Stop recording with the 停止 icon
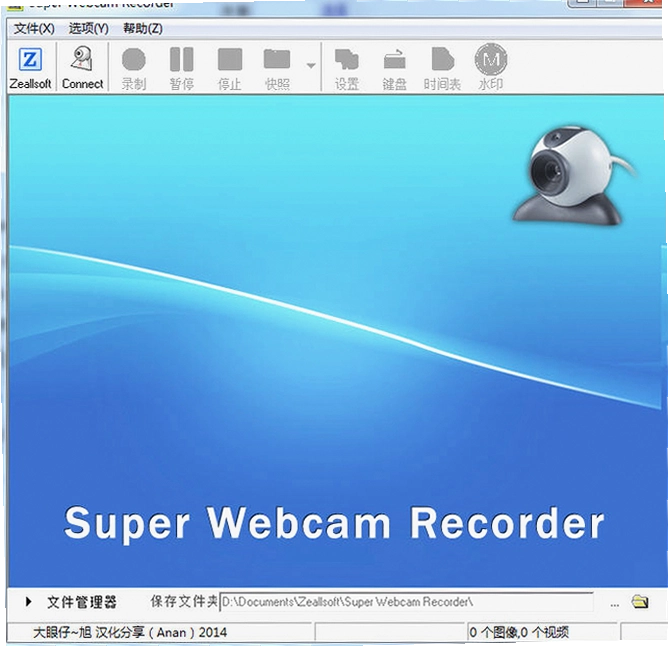668x646 pixels. pyautogui.click(x=230, y=68)
